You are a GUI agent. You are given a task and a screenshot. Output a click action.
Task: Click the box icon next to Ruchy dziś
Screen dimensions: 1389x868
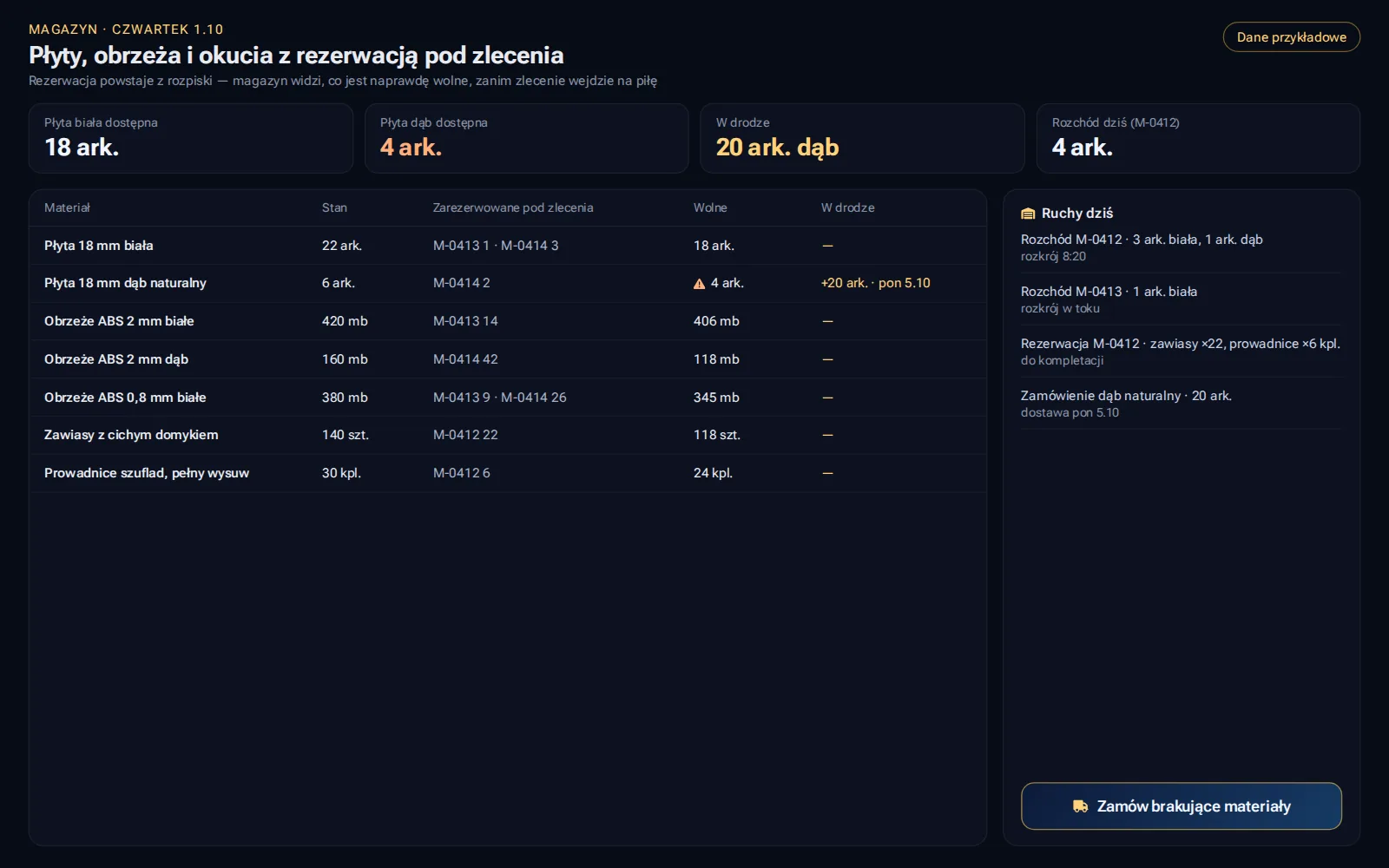(1028, 214)
